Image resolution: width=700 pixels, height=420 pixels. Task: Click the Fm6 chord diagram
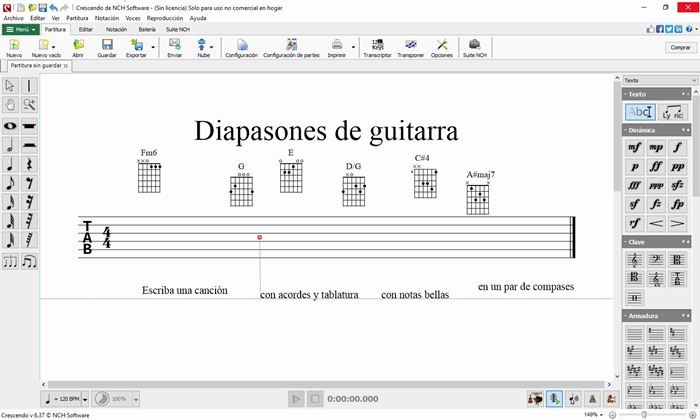(x=149, y=177)
